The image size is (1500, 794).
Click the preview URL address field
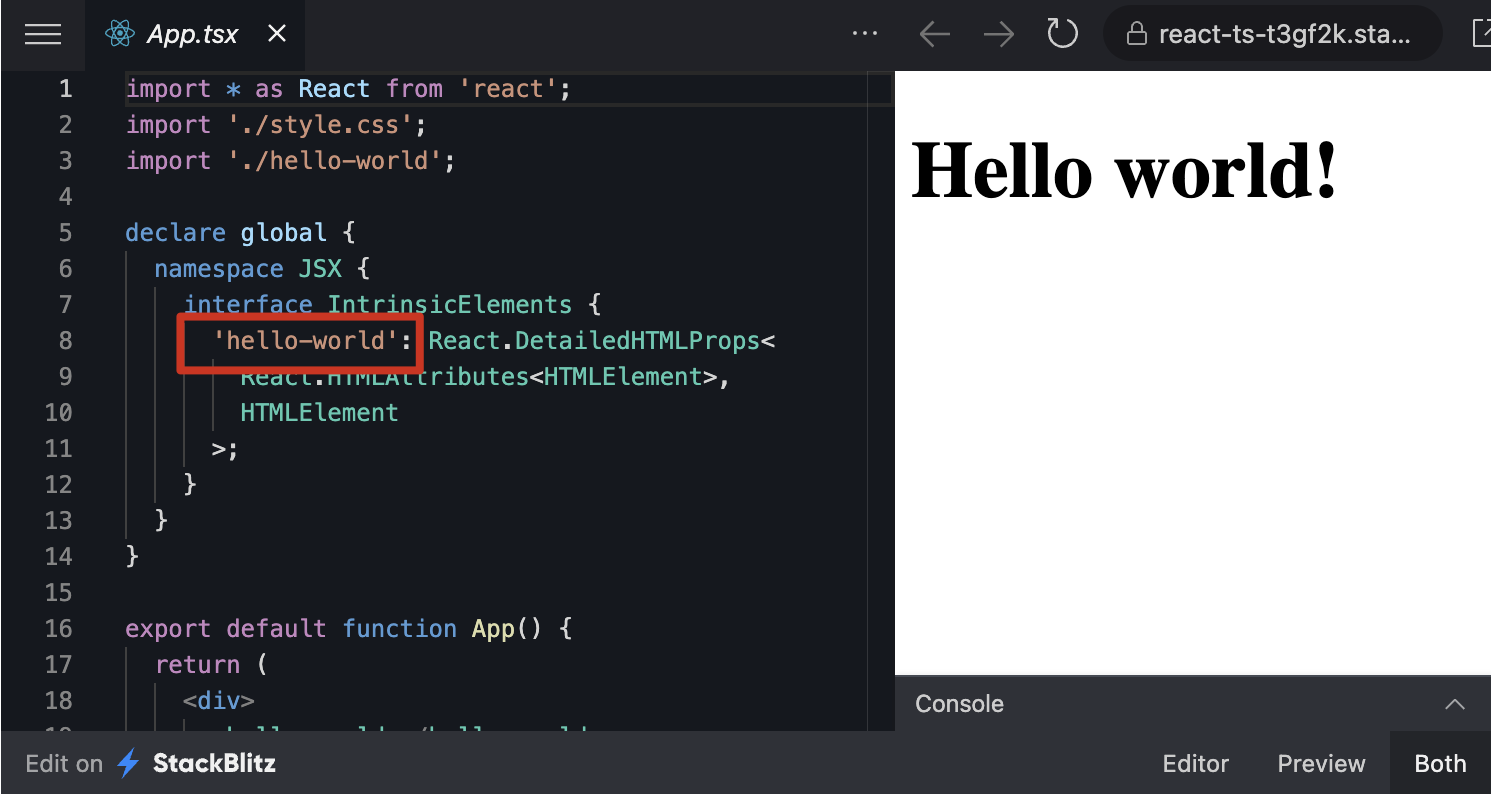point(1285,35)
